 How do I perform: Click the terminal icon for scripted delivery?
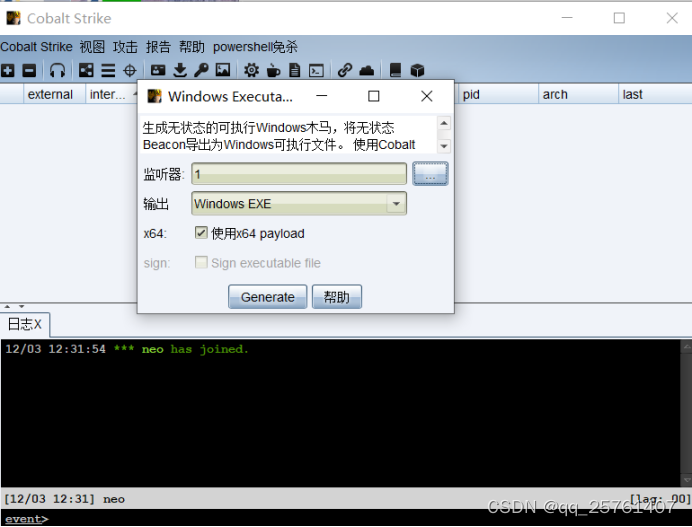click(316, 71)
